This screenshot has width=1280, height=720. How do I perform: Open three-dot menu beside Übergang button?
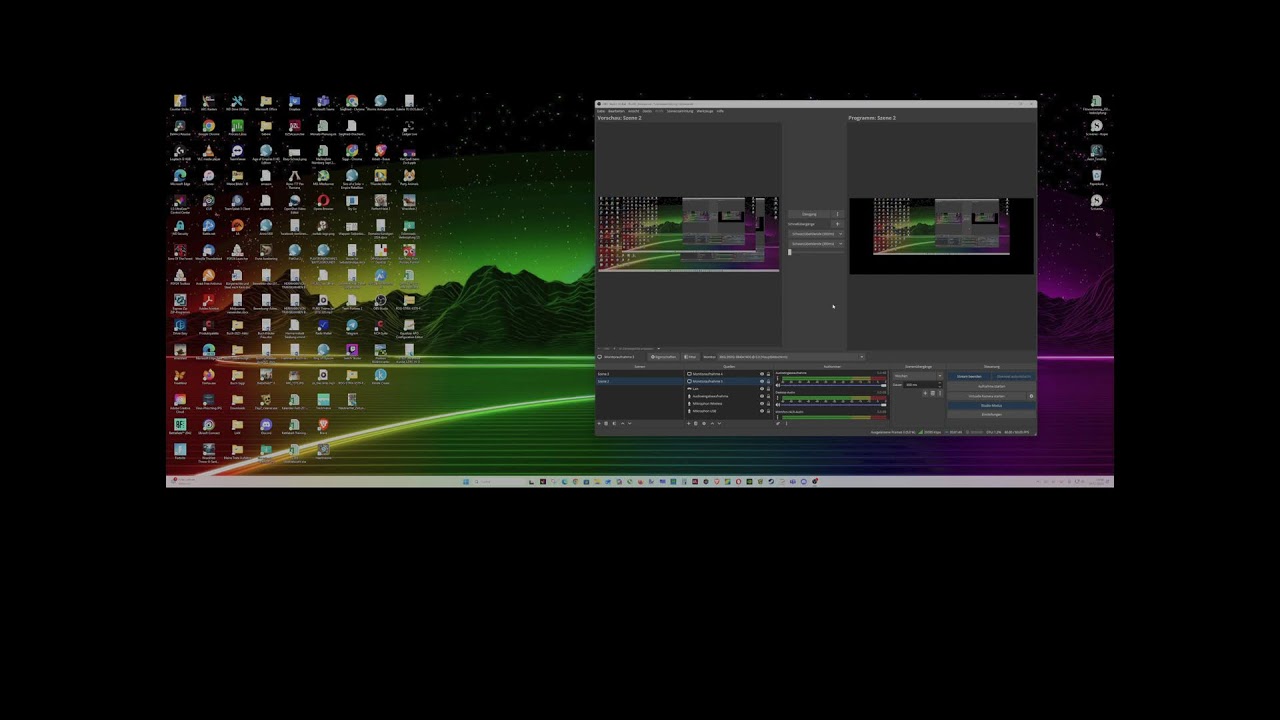(x=837, y=214)
